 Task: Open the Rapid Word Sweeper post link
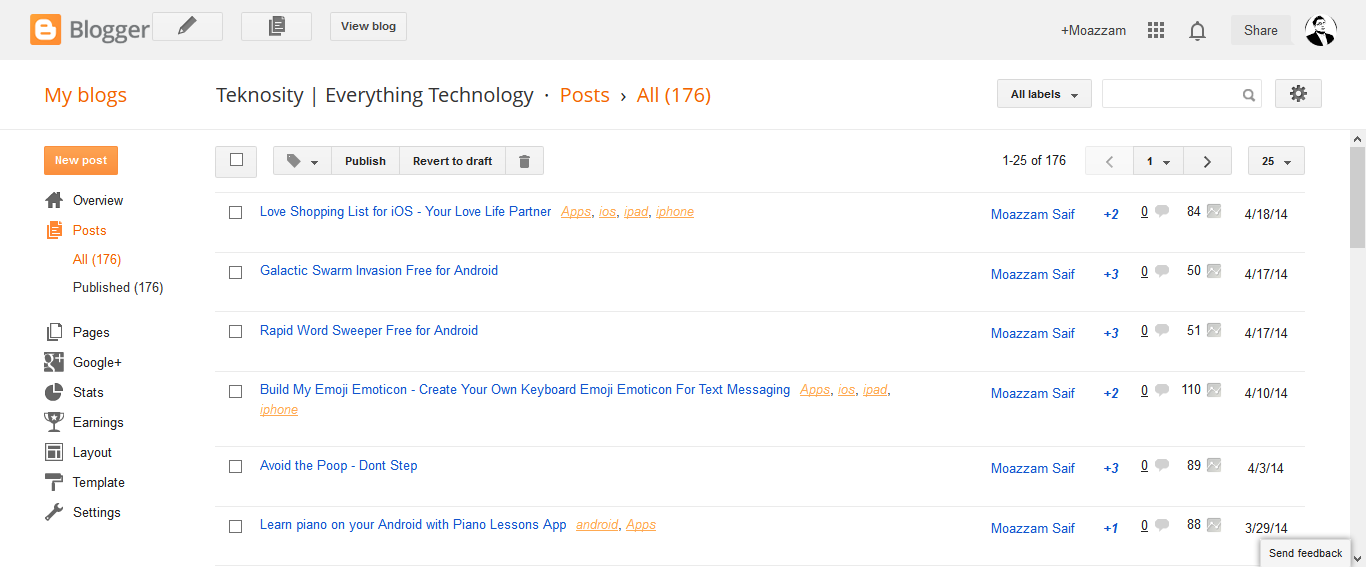[x=369, y=331]
